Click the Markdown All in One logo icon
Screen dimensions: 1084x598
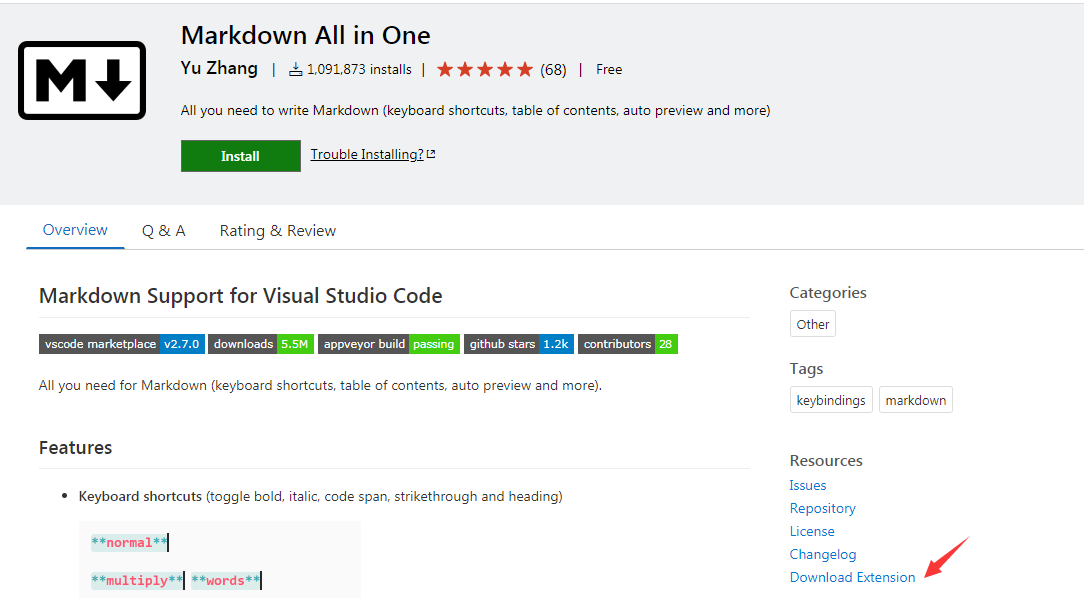(82, 80)
